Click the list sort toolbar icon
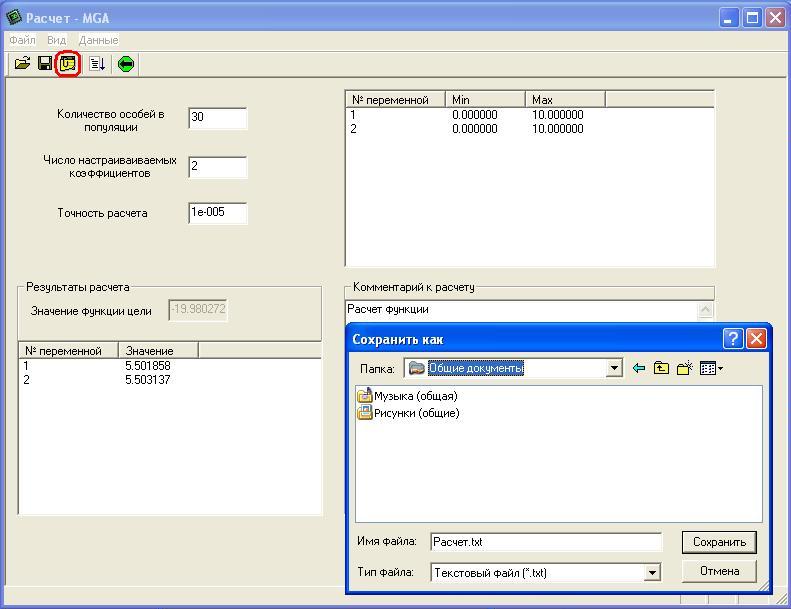The height and width of the screenshot is (609, 791). tap(97, 64)
